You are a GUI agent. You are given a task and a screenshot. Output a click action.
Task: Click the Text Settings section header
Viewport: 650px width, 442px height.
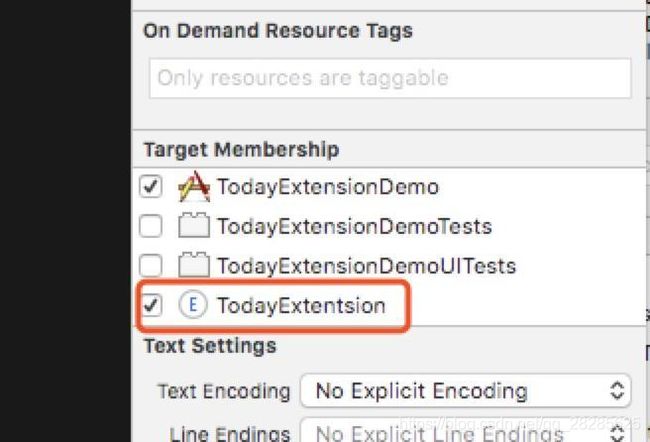[x=210, y=346]
